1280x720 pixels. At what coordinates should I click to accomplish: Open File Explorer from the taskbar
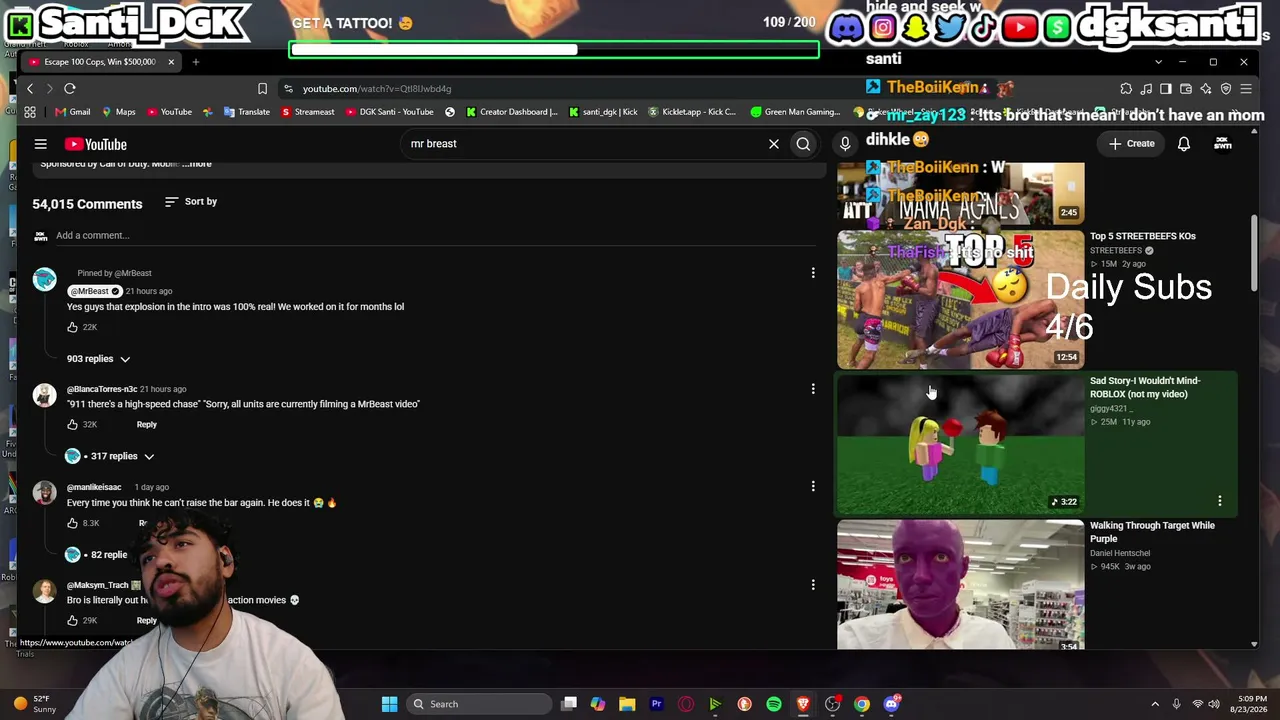[627, 704]
